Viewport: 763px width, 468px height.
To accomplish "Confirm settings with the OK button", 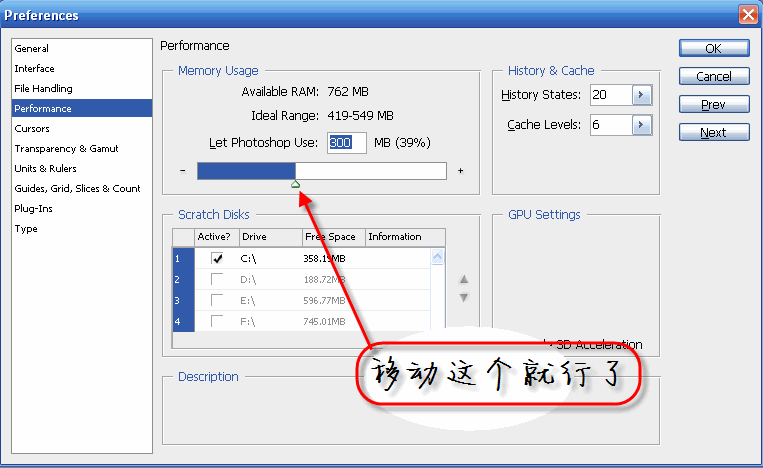I will (714, 49).
